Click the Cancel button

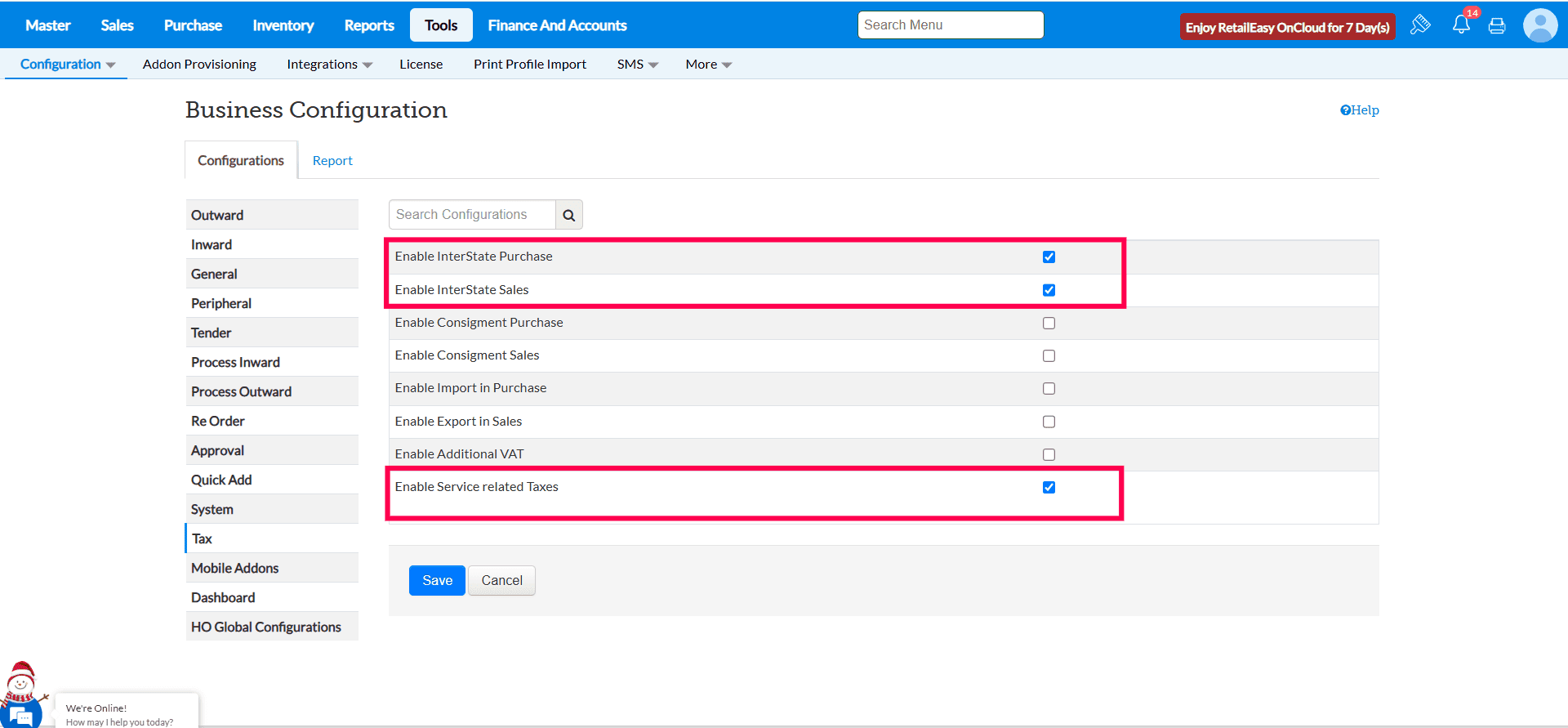click(x=501, y=581)
